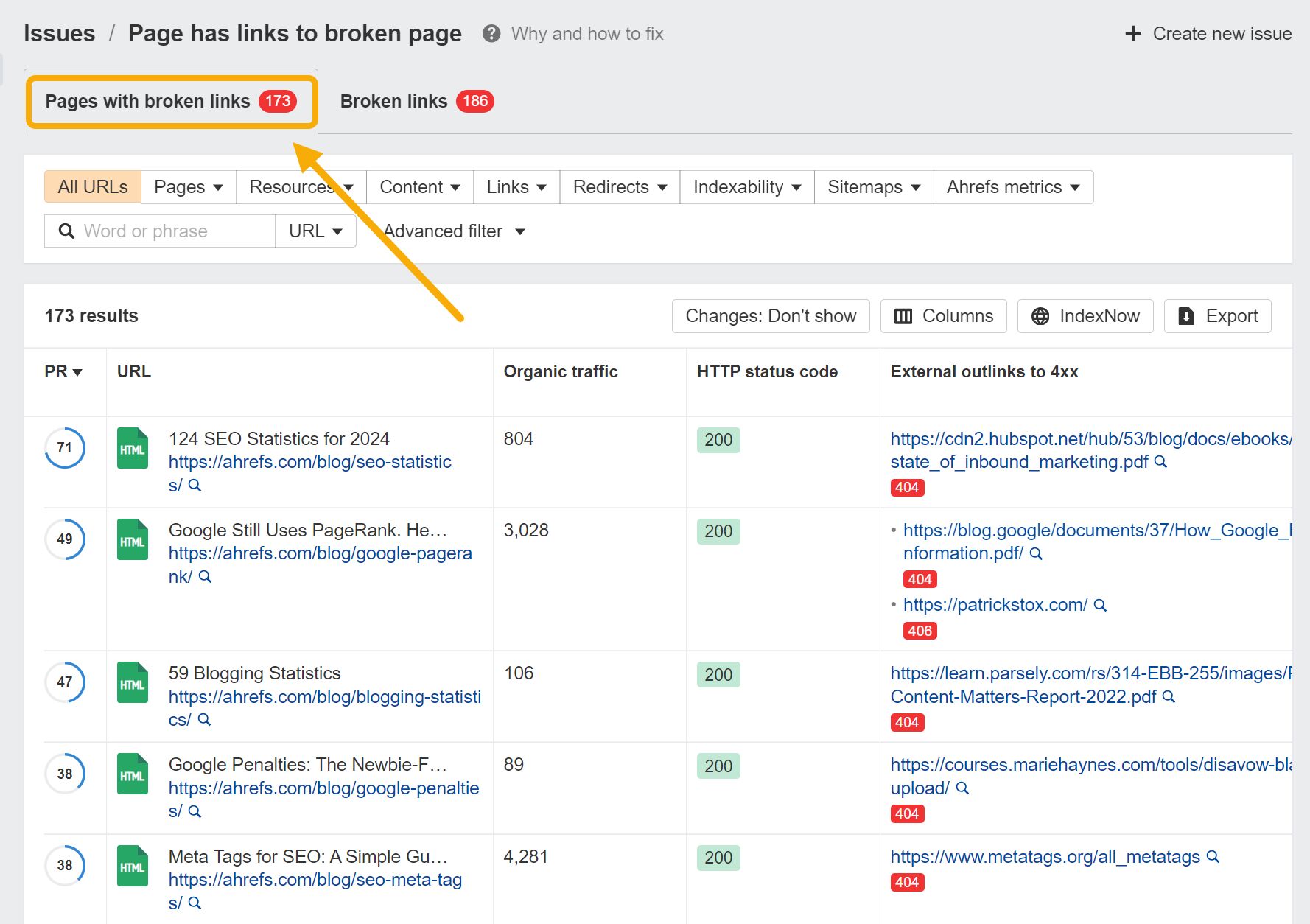Toggle the Changes: Don't show setting
The width and height of the screenshot is (1310, 924).
tap(770, 315)
